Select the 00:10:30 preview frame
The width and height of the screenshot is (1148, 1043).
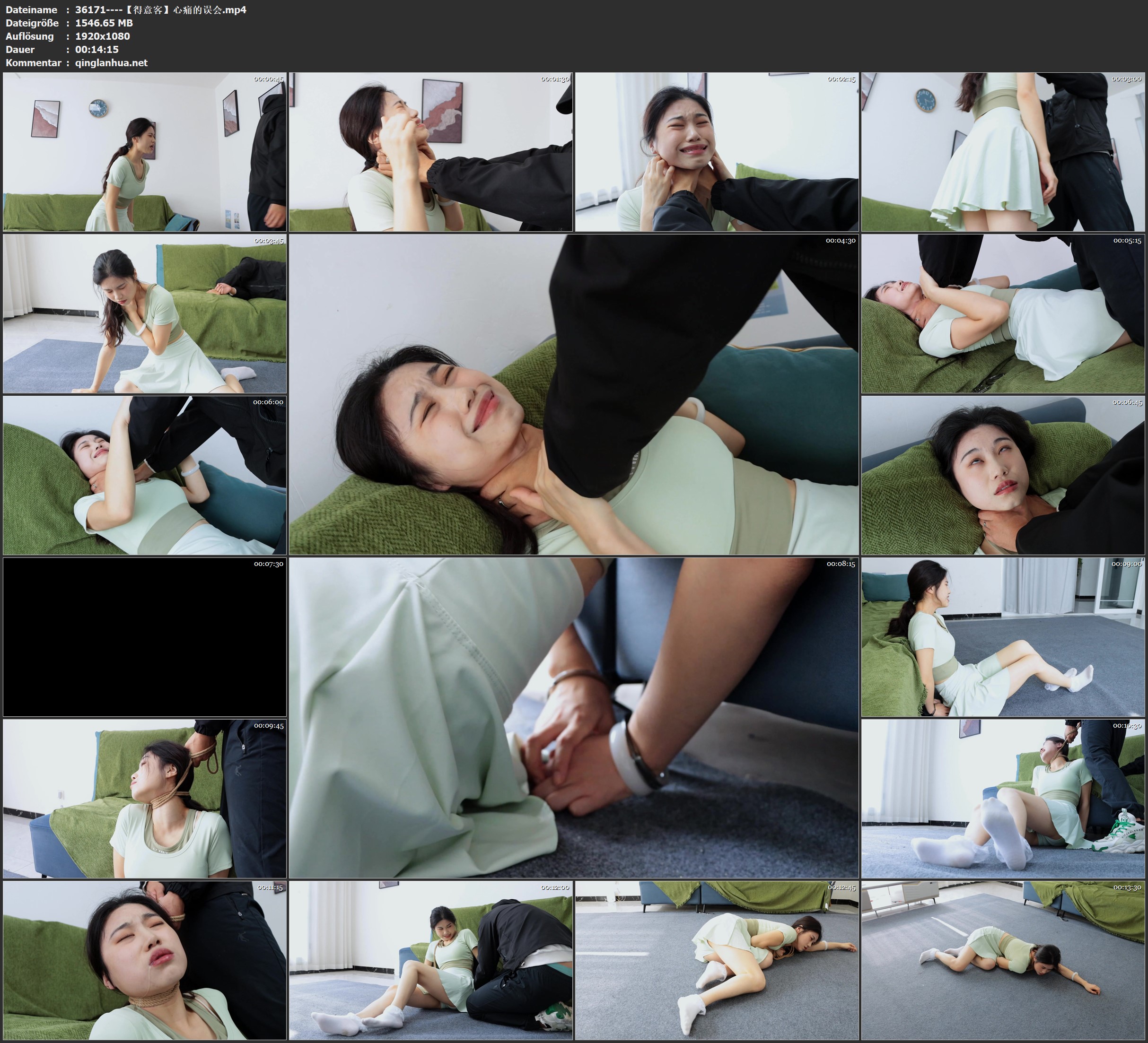[1003, 798]
